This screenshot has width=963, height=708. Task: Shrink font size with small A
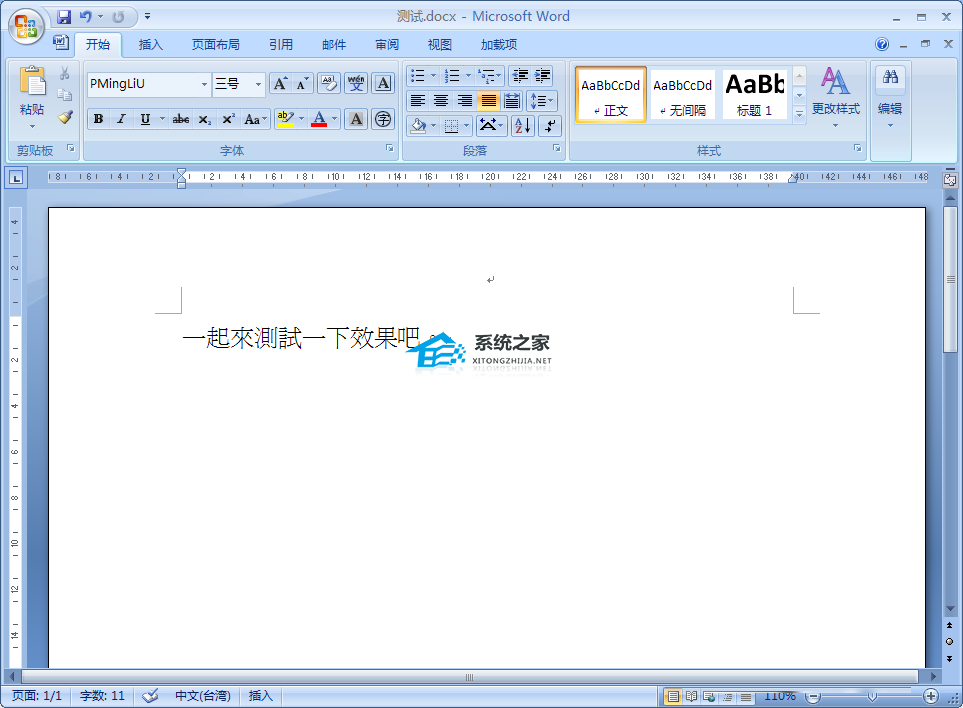coord(302,84)
